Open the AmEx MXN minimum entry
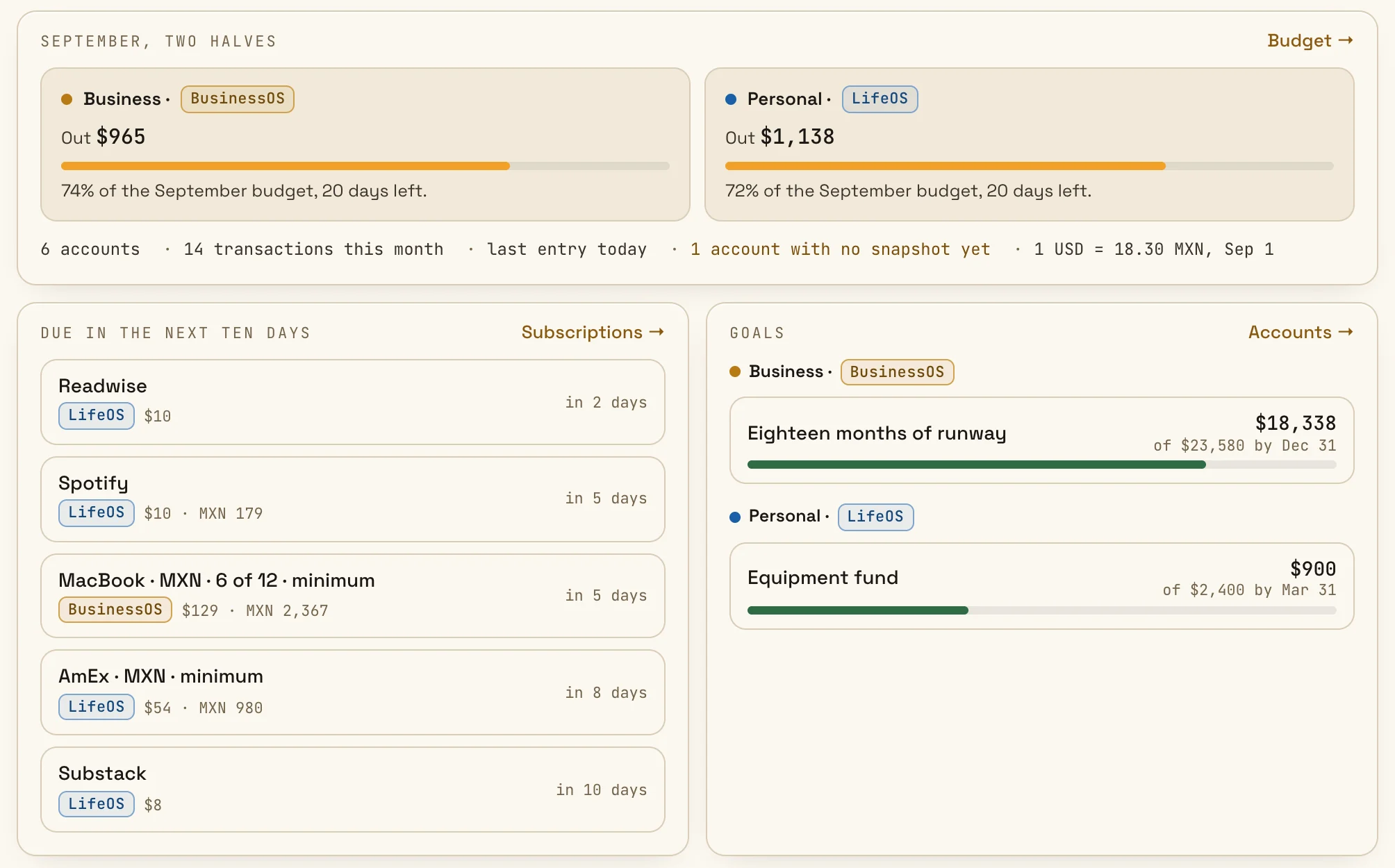The height and width of the screenshot is (868, 1395). tap(353, 692)
